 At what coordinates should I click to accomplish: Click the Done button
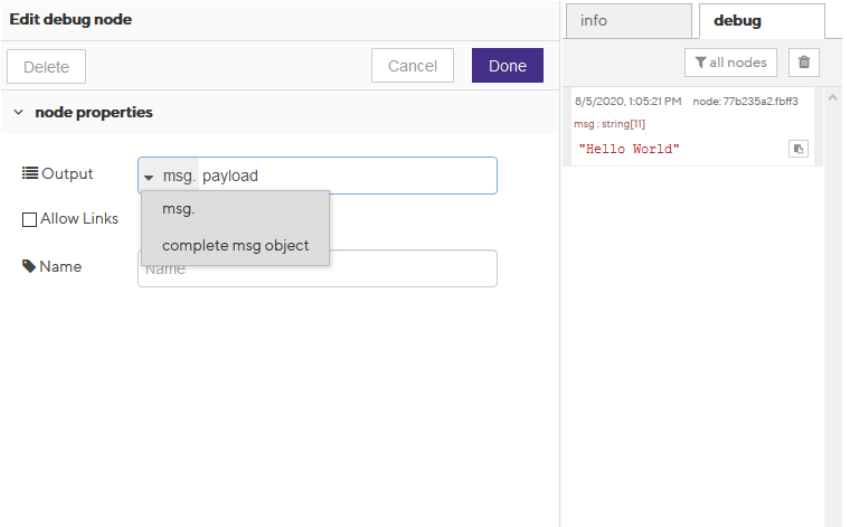tap(507, 66)
